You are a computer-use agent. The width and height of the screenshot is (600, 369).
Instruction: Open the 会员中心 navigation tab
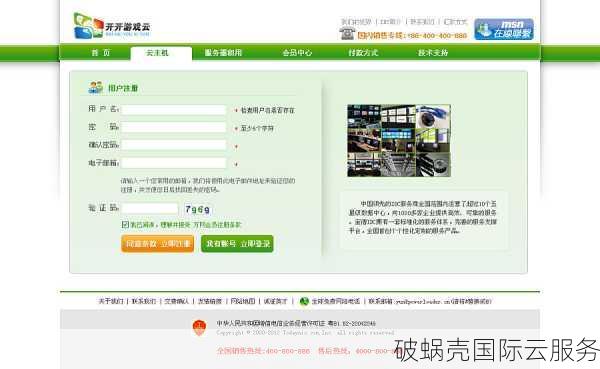(x=297, y=53)
